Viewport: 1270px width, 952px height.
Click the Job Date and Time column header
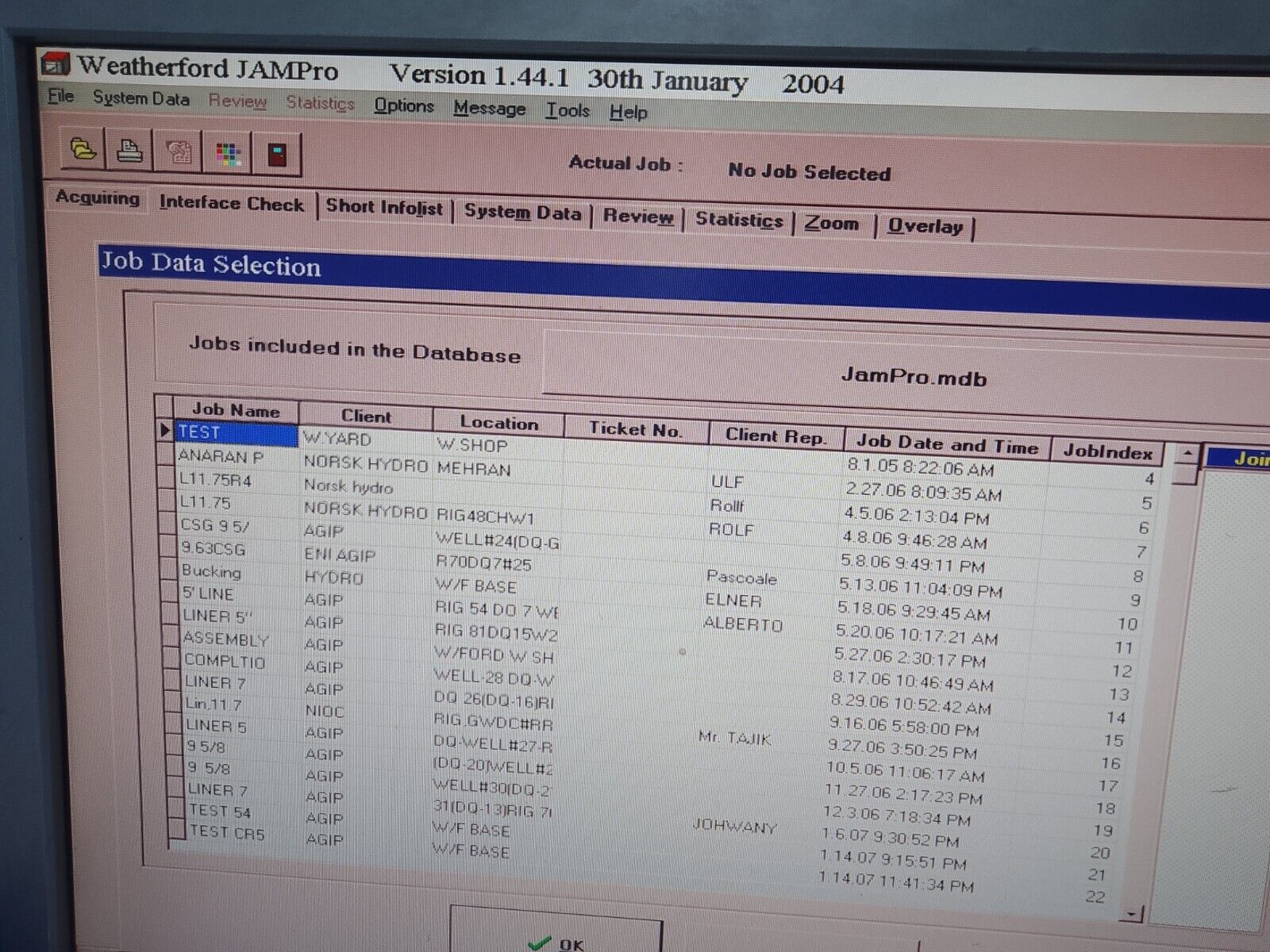(947, 443)
